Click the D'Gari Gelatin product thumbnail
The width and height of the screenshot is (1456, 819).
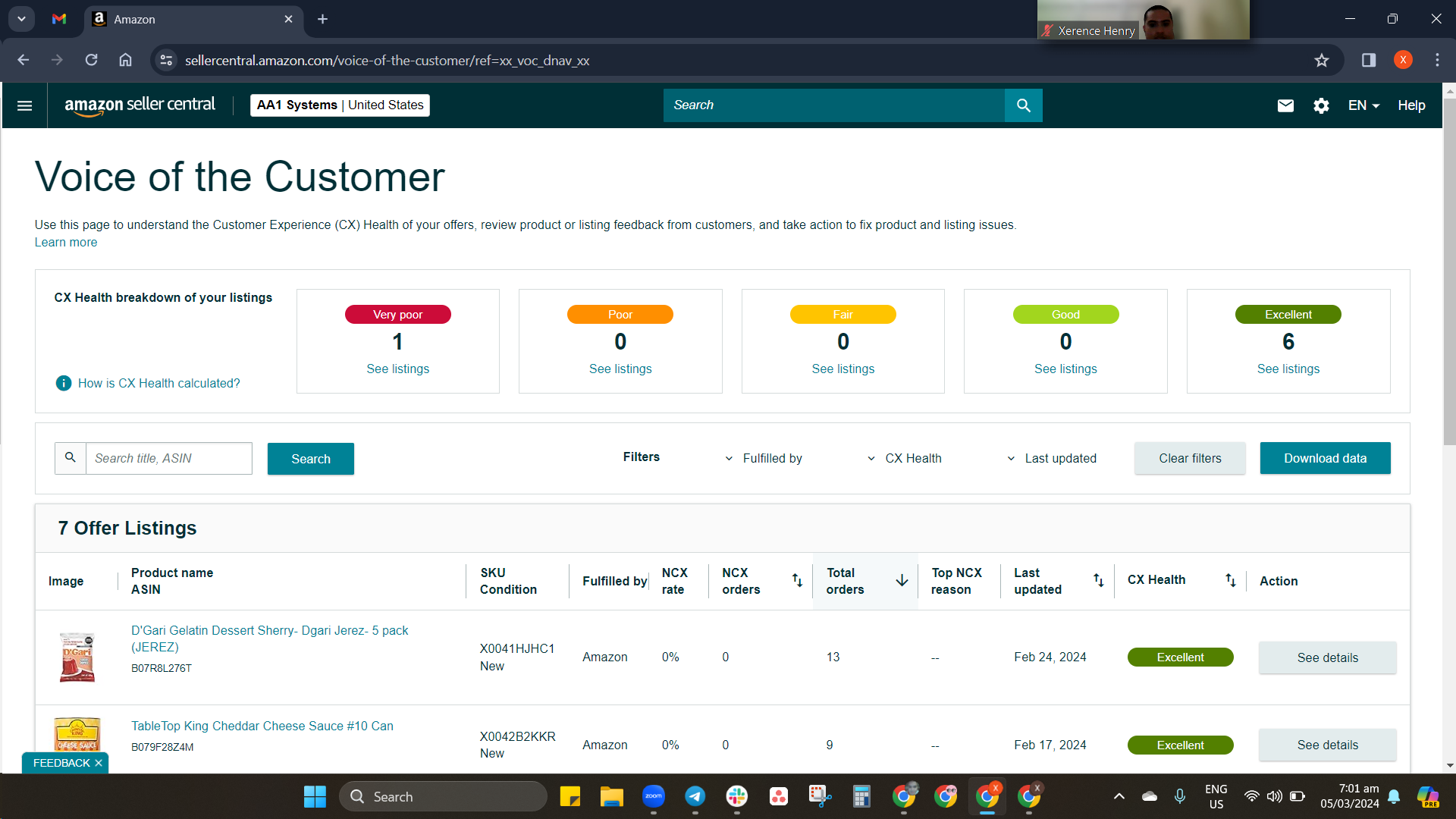coord(77,657)
